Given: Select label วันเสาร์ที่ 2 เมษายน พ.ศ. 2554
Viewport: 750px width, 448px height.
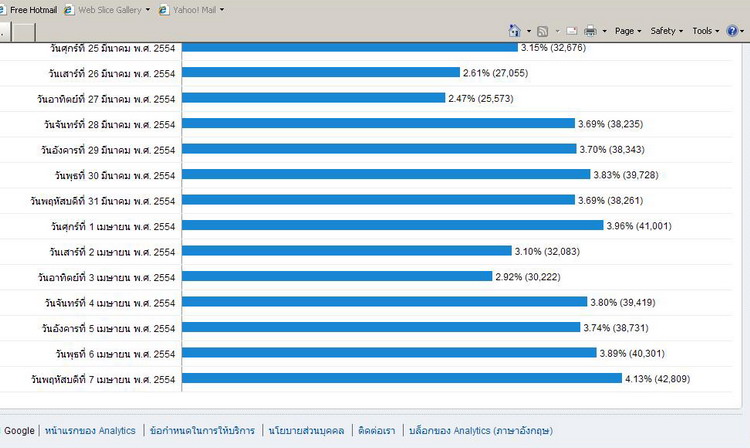Looking at the screenshot, I should point(112,252).
